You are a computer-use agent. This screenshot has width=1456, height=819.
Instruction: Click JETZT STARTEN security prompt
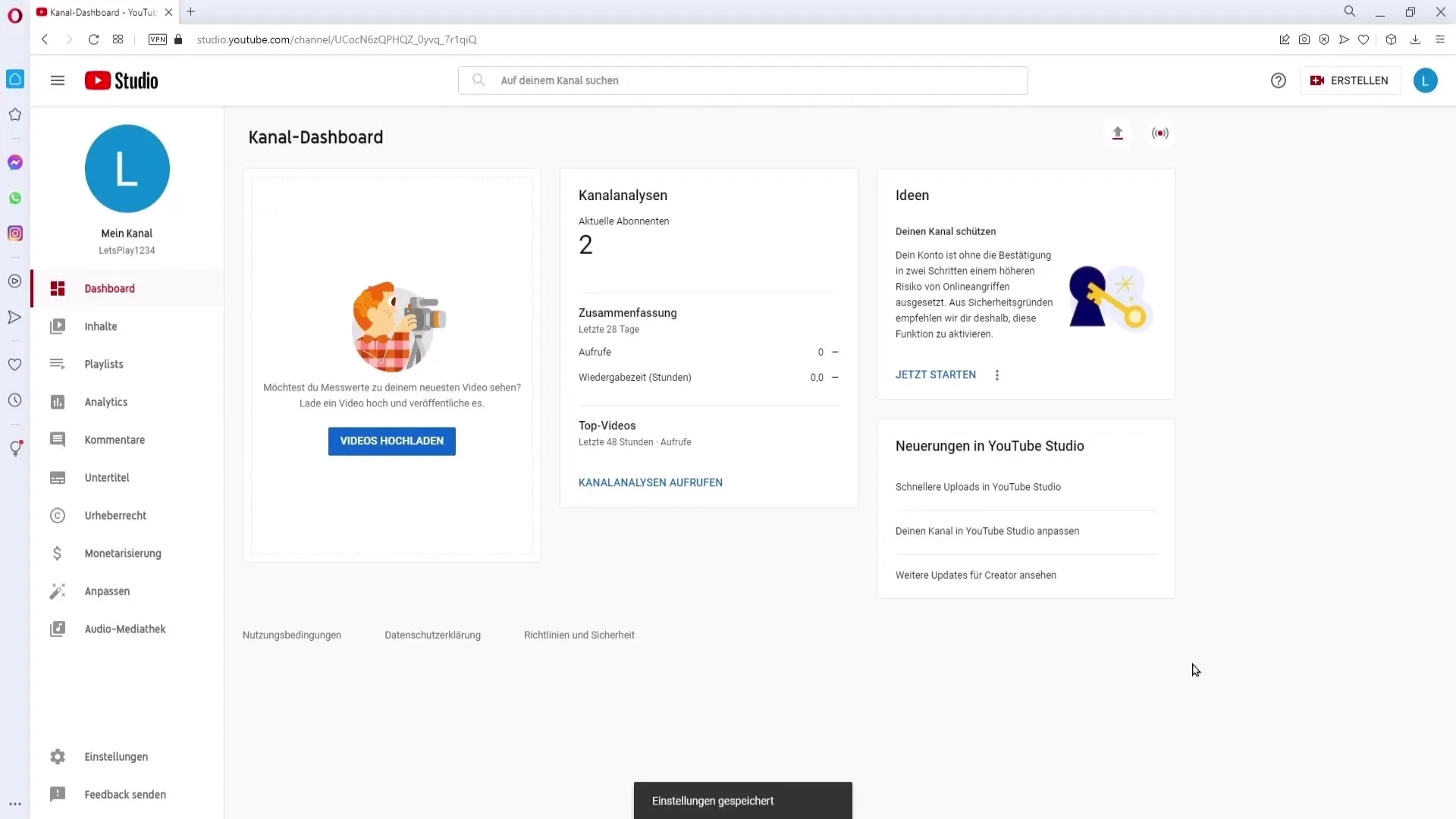(x=935, y=374)
